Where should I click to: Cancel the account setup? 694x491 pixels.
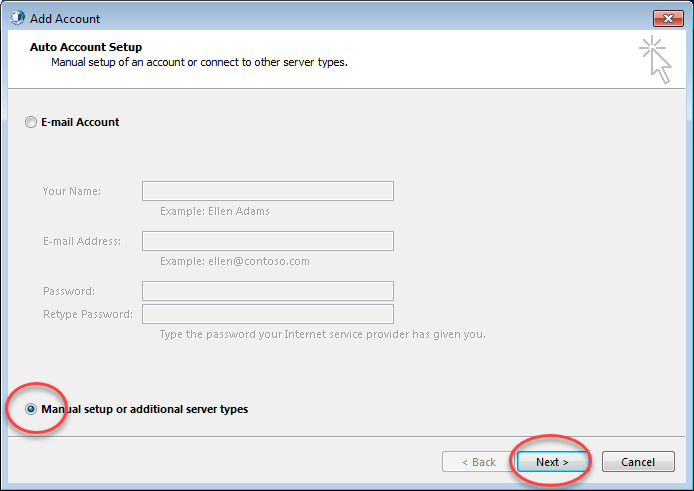pyautogui.click(x=638, y=462)
